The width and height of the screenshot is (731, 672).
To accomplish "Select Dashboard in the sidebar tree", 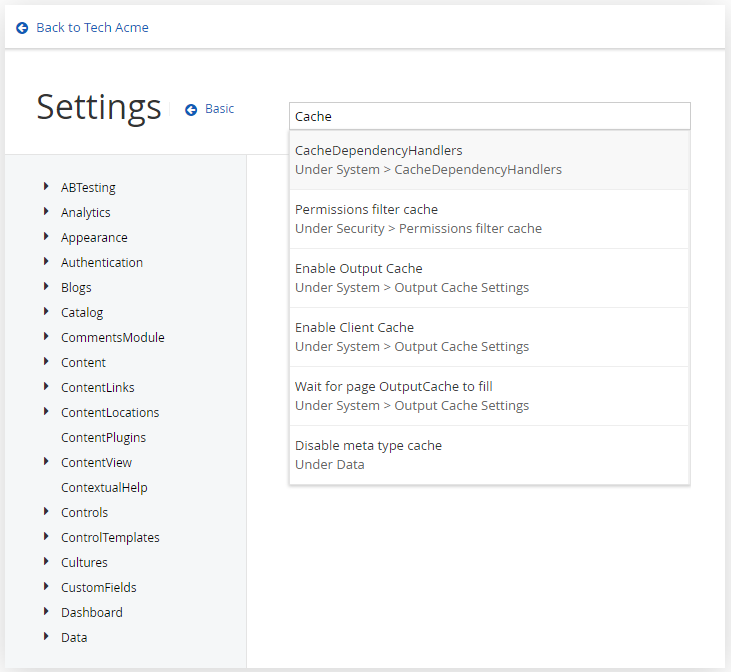I will [x=91, y=613].
